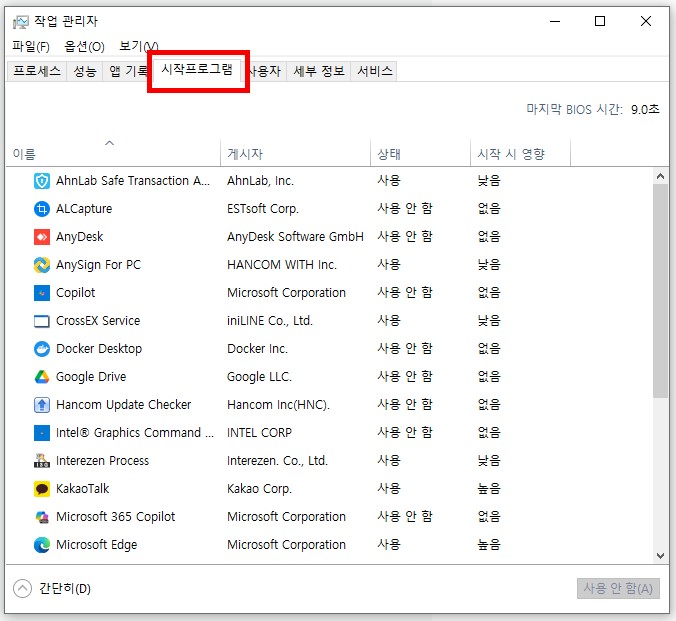Click the INTEL CORP publisher cell
676x621 pixels.
point(260,433)
